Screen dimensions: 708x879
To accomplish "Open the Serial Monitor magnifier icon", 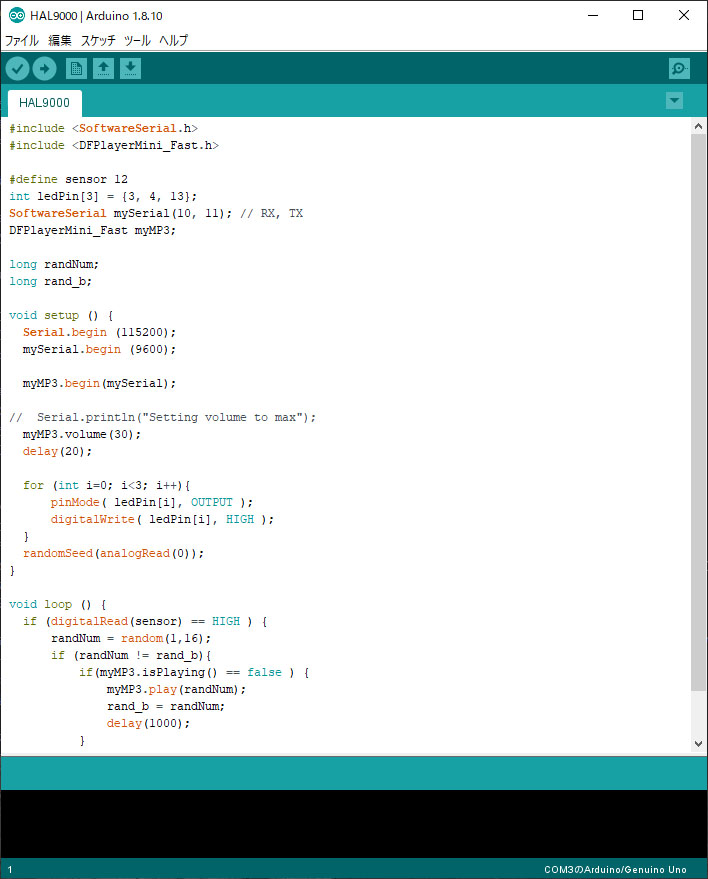I will click(679, 68).
